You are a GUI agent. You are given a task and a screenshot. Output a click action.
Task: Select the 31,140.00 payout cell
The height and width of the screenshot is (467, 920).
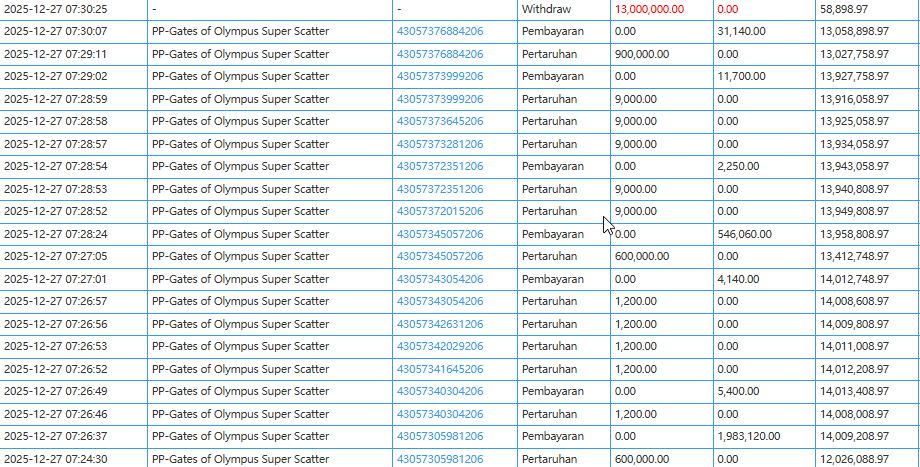point(742,31)
